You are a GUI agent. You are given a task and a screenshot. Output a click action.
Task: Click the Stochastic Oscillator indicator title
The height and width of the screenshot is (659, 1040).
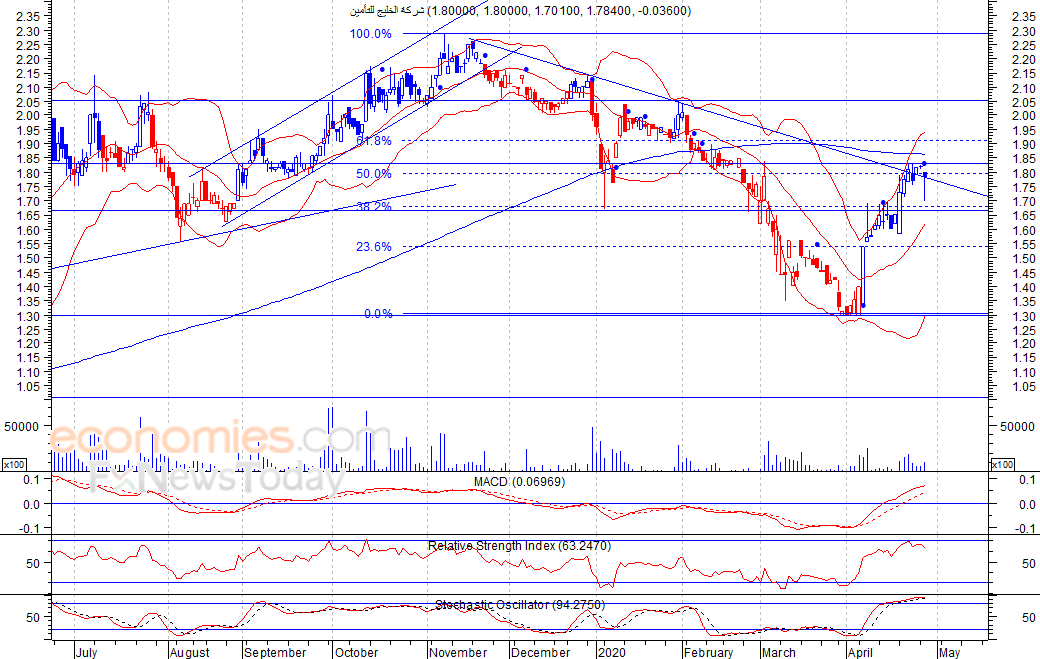518,605
